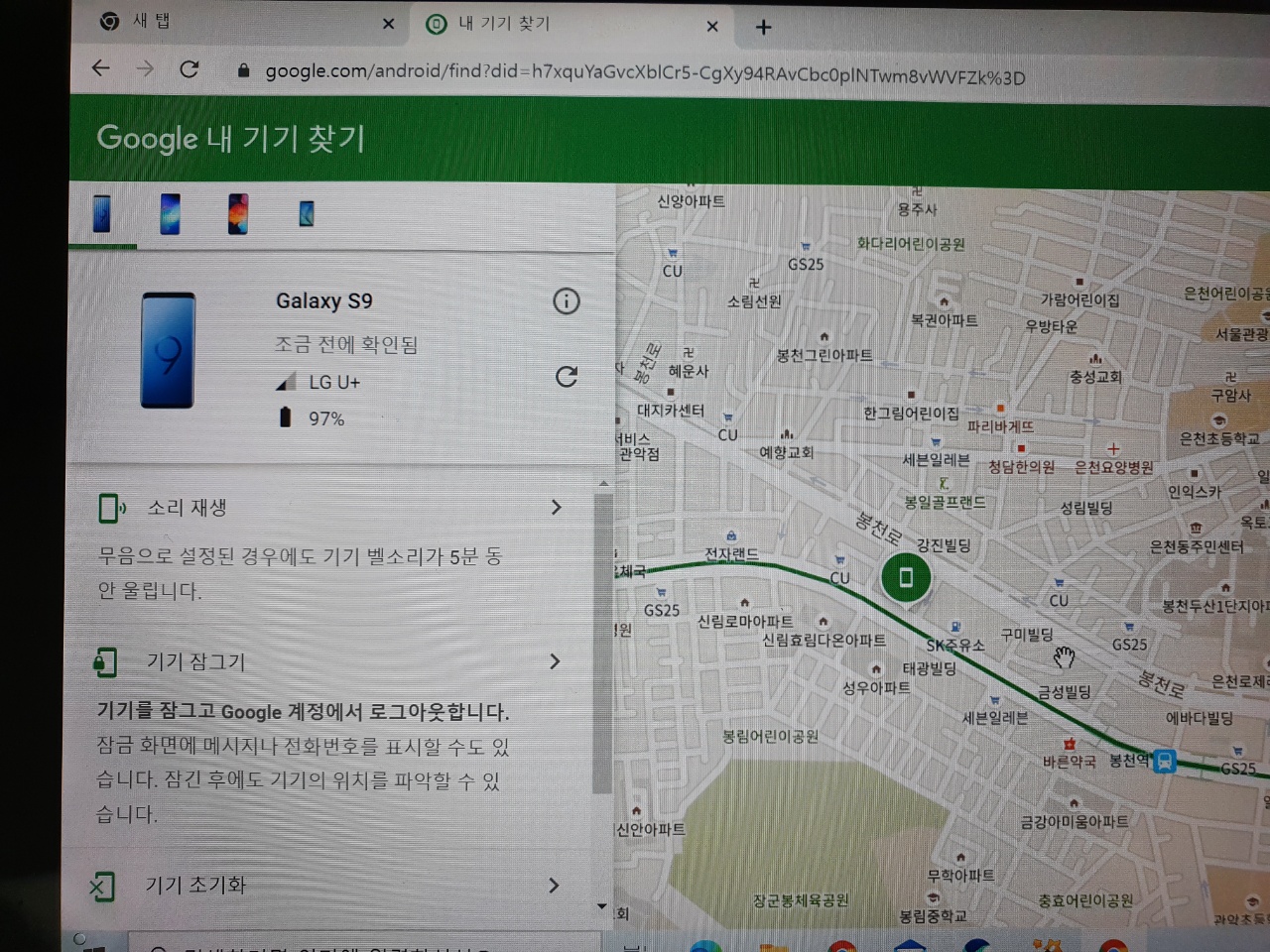This screenshot has height=952, width=1270.
Task: Click the 한그림어린이집 map label
Action: (911, 414)
